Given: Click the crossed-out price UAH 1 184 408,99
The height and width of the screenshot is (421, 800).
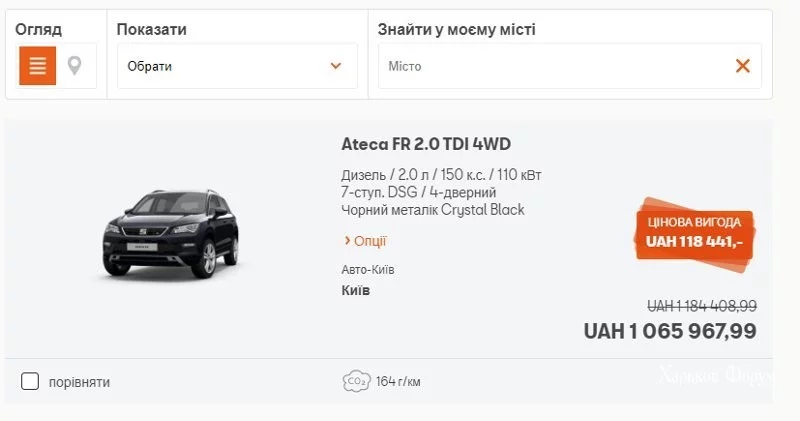Looking at the screenshot, I should (701, 305).
